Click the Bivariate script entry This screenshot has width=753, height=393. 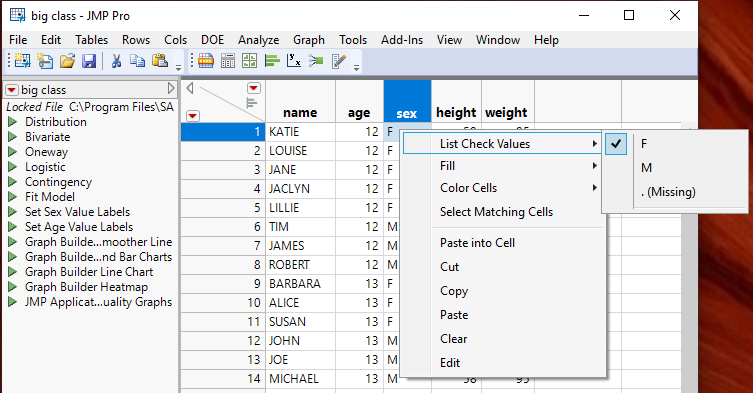(48, 137)
